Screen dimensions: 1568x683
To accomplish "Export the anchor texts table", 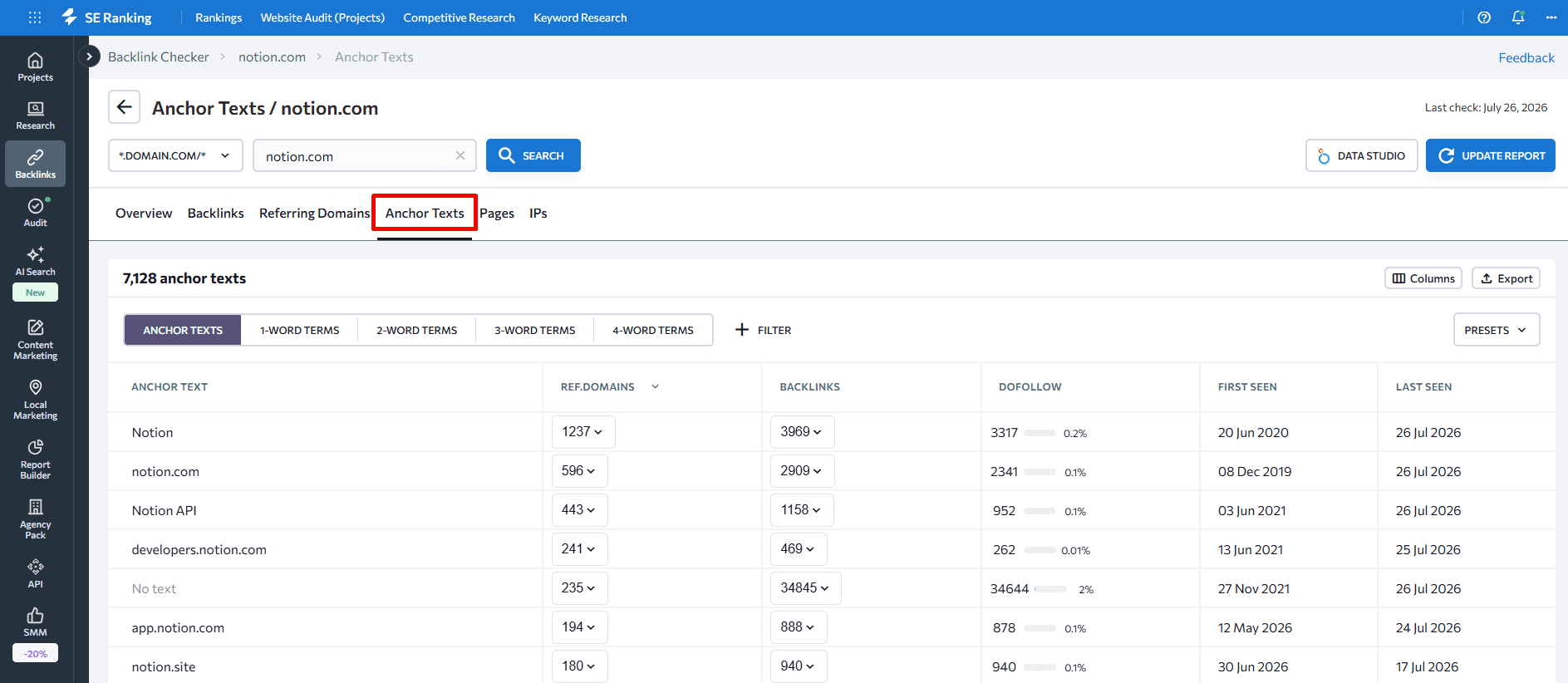I will [x=1506, y=278].
